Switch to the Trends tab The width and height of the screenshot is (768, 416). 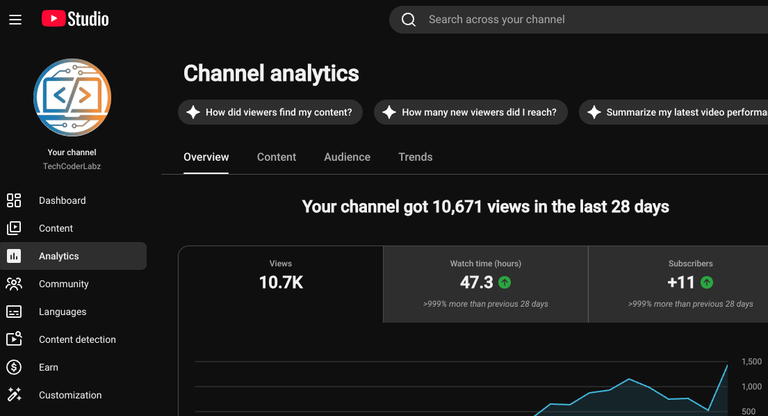coord(415,157)
